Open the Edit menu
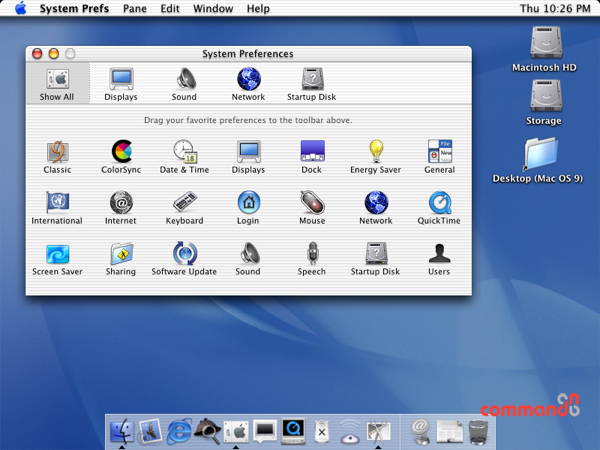This screenshot has height=450, width=600. point(170,8)
